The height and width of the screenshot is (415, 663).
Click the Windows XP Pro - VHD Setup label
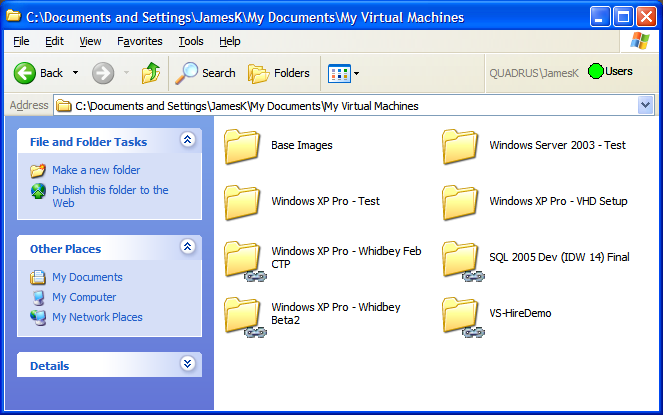[x=558, y=201]
